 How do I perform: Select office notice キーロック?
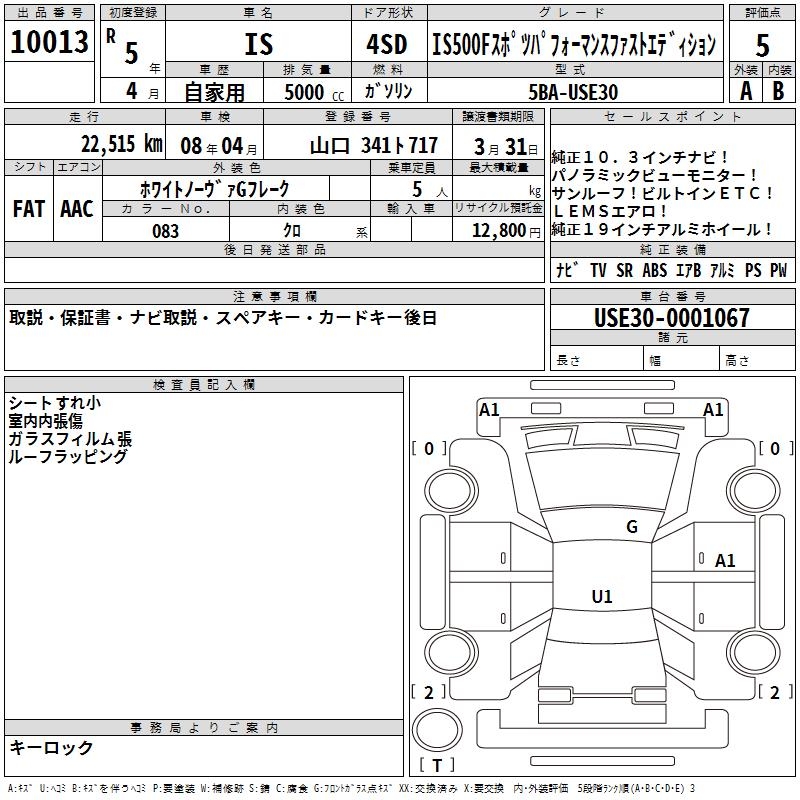[52, 747]
